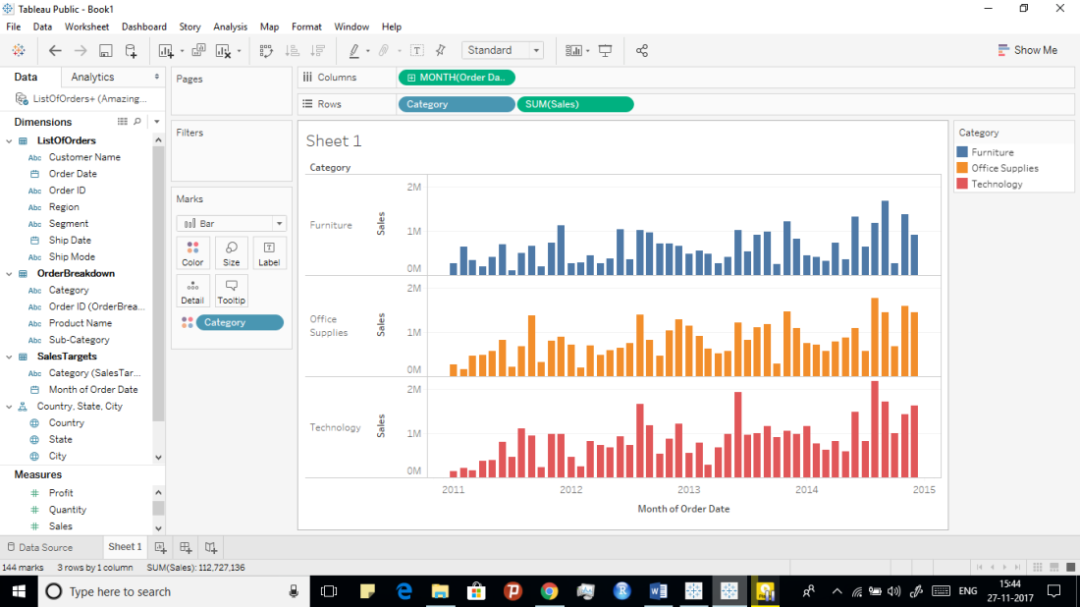Click the Show/Hide Cards toolbar icon
Image resolution: width=1080 pixels, height=607 pixels.
click(x=573, y=50)
